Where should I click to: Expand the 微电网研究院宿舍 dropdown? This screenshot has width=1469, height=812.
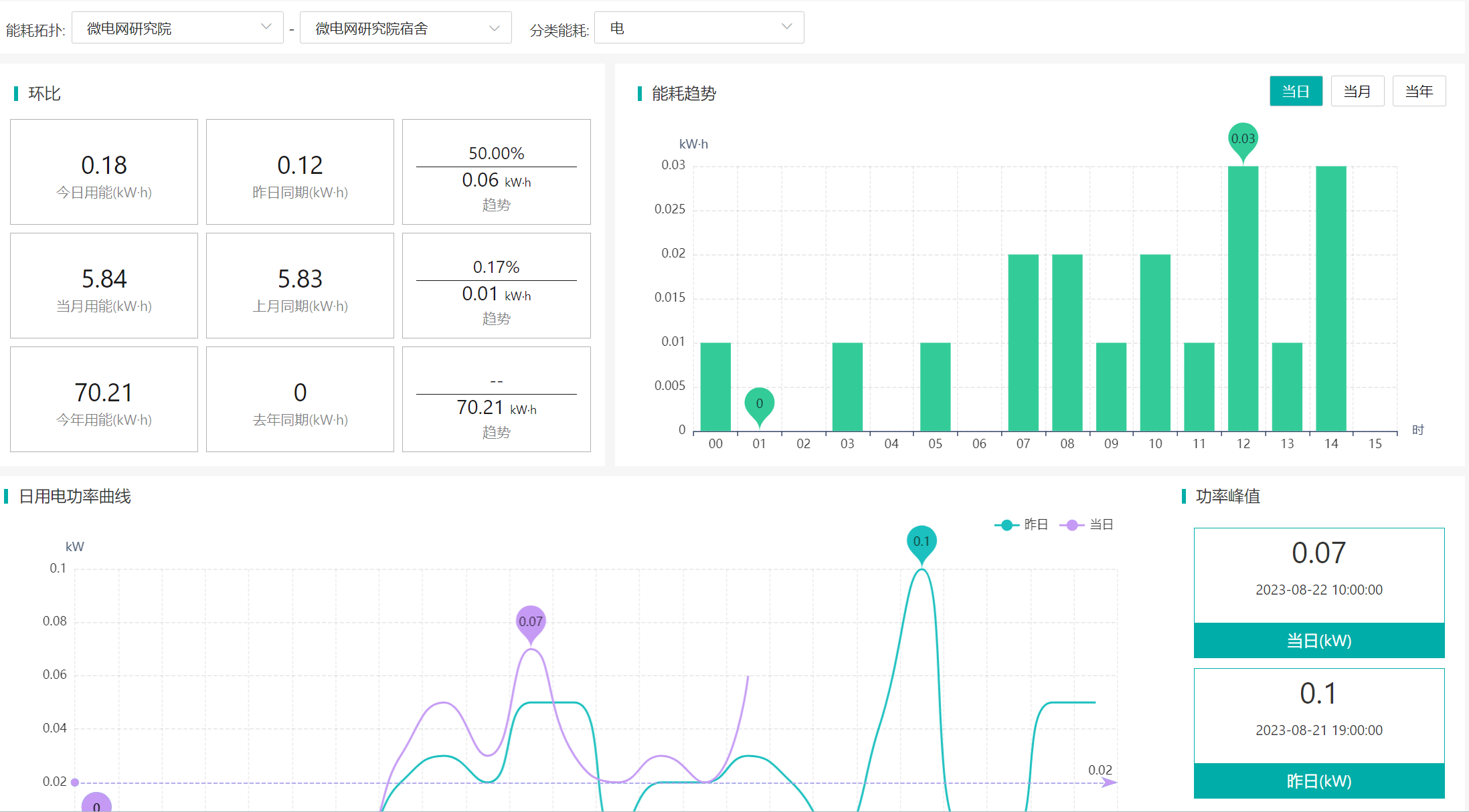(x=406, y=28)
